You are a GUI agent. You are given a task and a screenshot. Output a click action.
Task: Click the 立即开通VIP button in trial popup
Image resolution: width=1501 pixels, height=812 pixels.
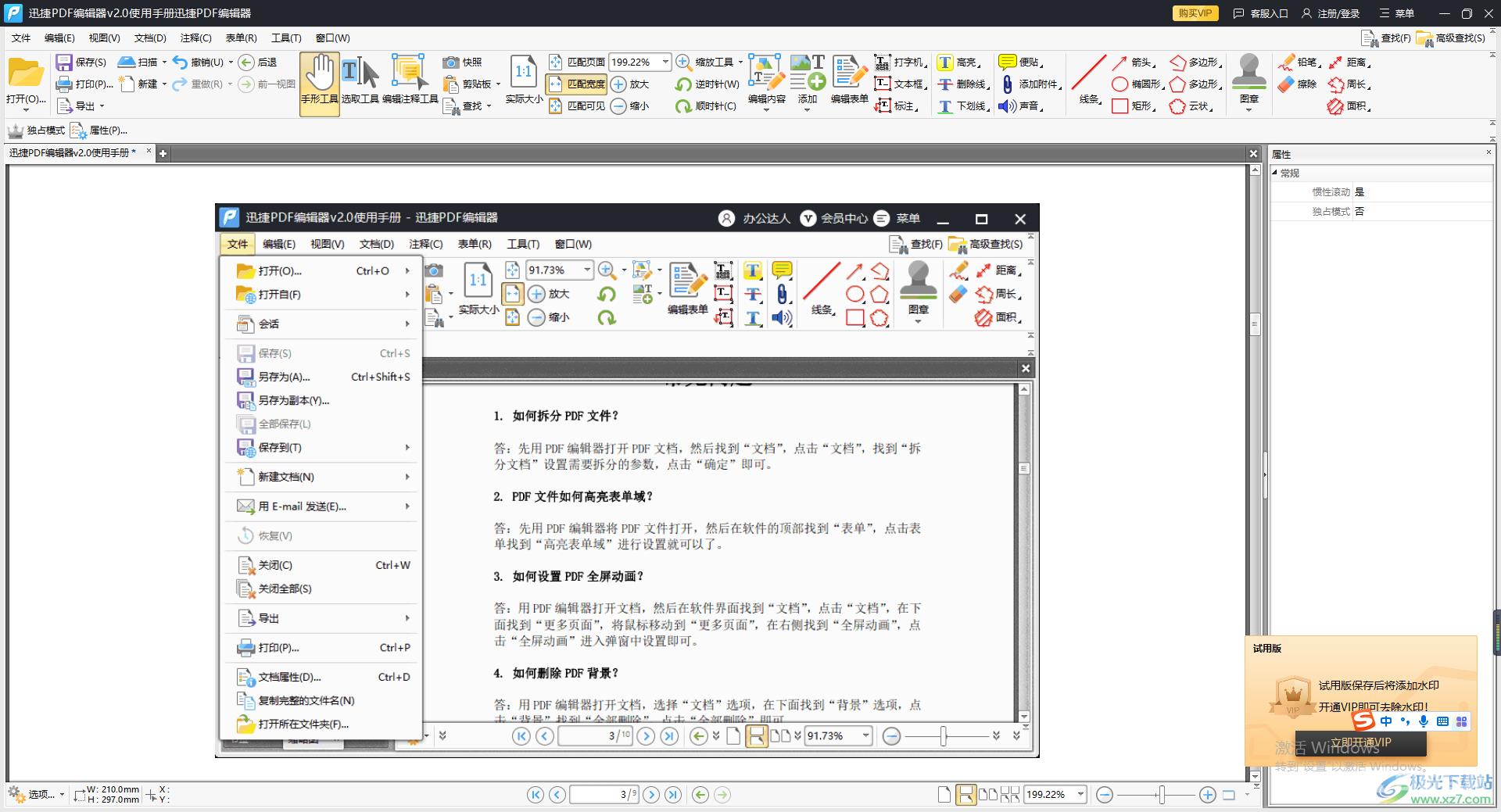[1360, 742]
